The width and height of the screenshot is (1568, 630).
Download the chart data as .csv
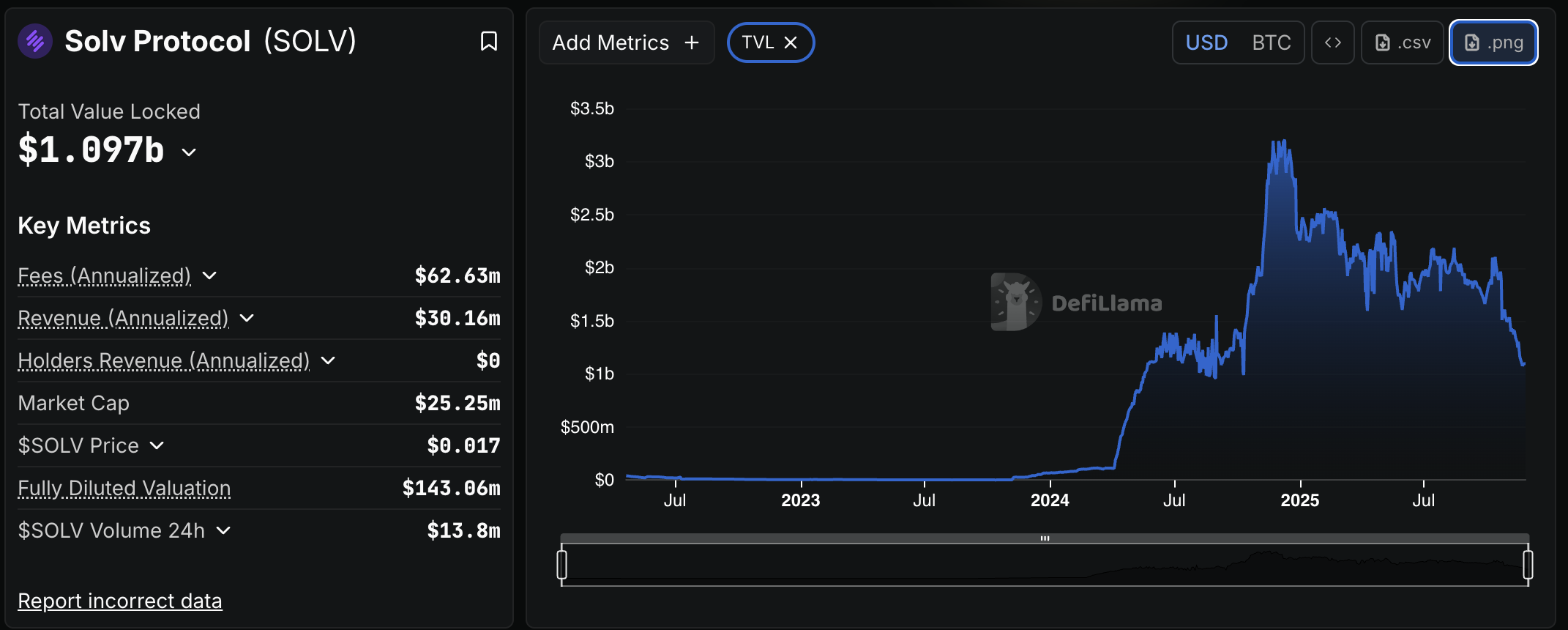pyautogui.click(x=1403, y=42)
